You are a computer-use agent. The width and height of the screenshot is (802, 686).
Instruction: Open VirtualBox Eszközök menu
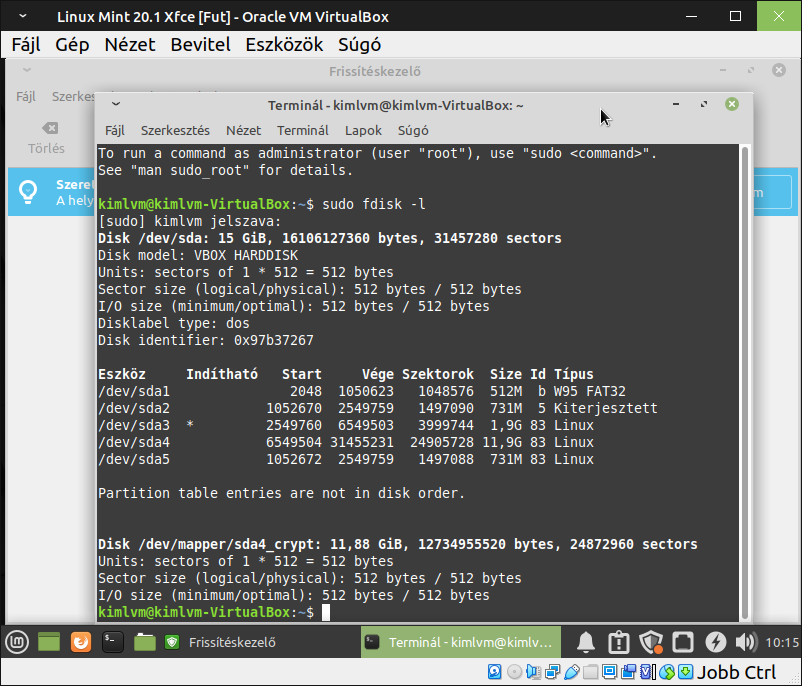click(284, 45)
